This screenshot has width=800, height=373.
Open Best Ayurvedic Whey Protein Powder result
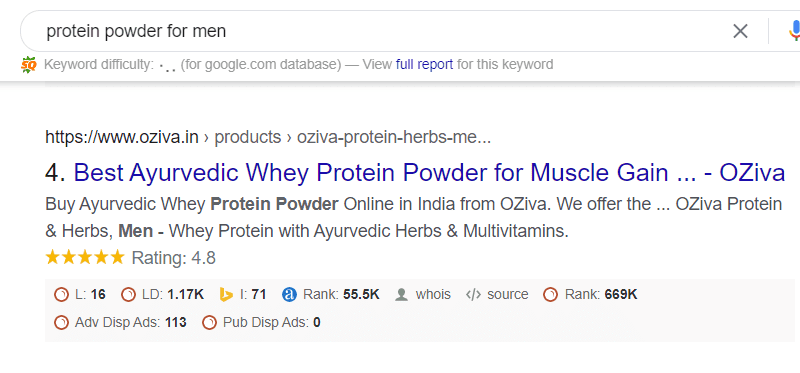429,173
